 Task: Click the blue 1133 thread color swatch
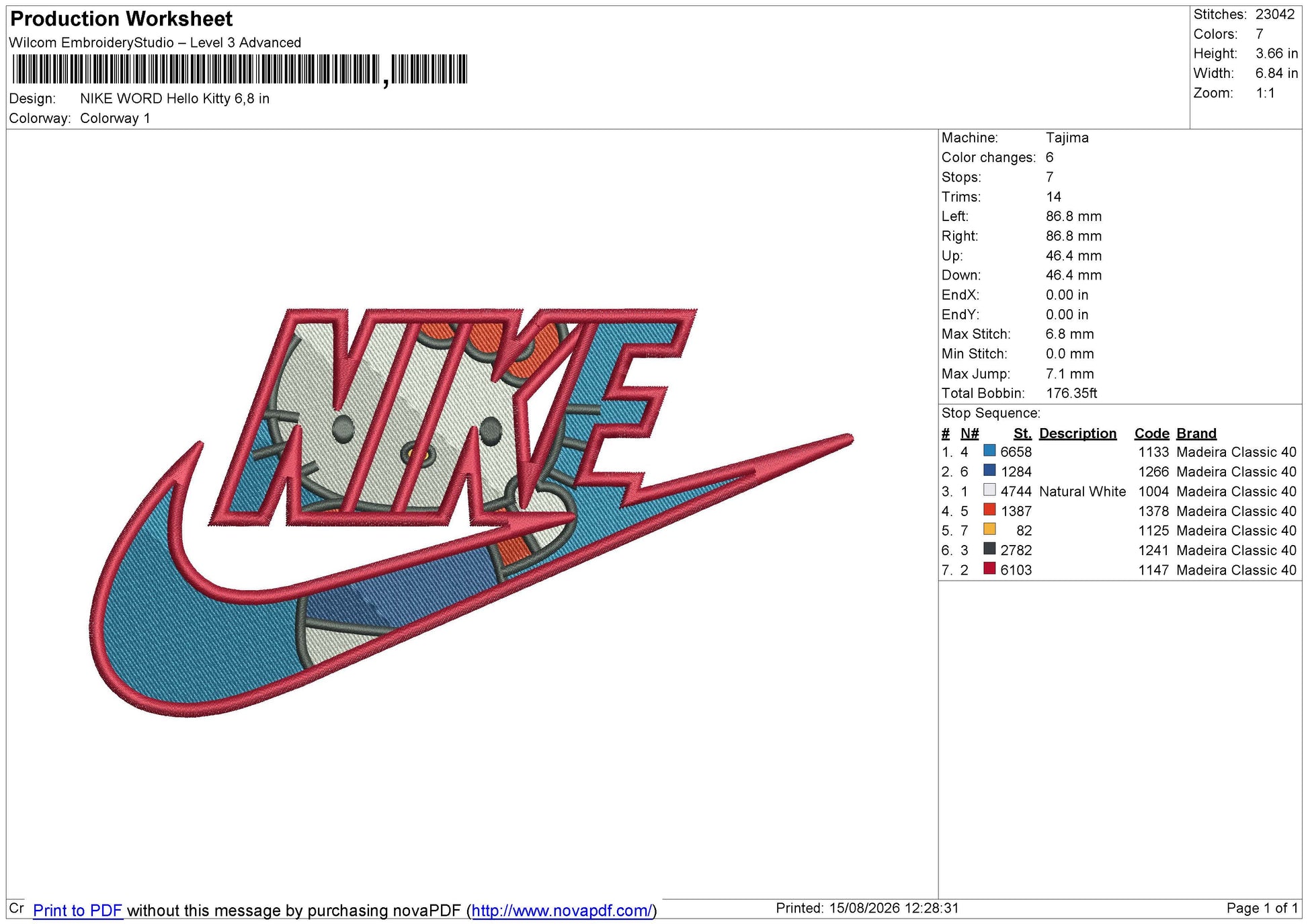click(989, 450)
